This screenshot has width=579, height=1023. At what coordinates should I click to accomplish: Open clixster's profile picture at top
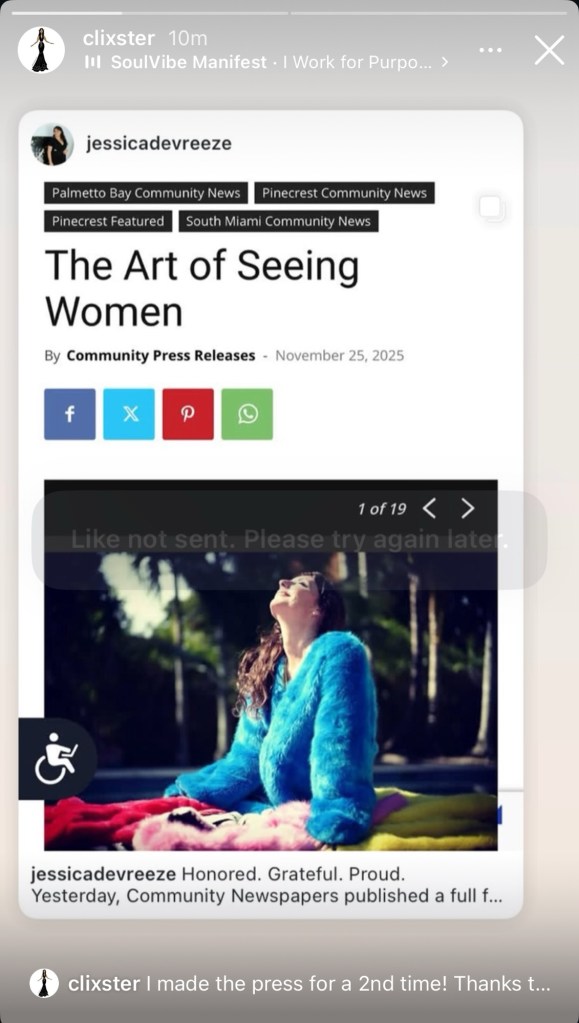(40, 50)
